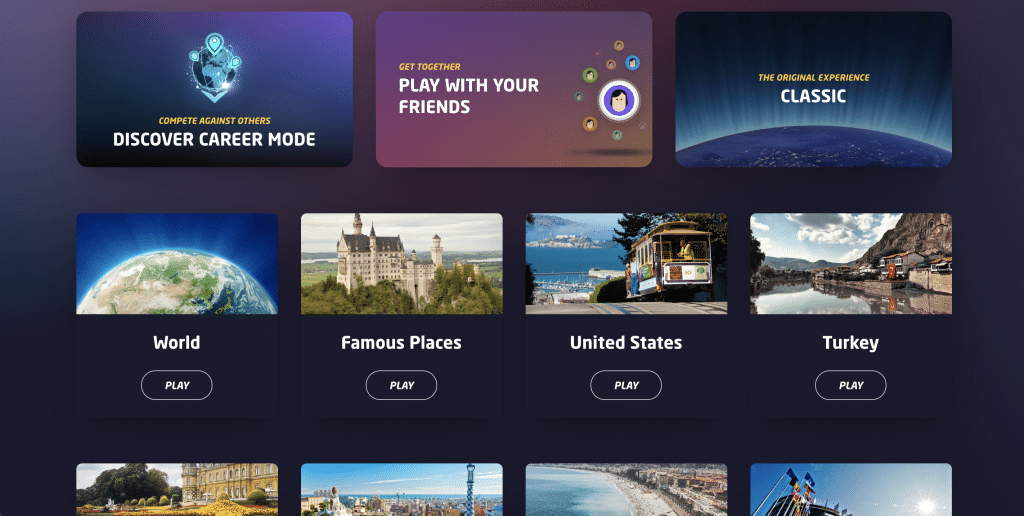Click the Famous Places castle thumbnail
Screen dimensions: 1024x516
(x=402, y=264)
